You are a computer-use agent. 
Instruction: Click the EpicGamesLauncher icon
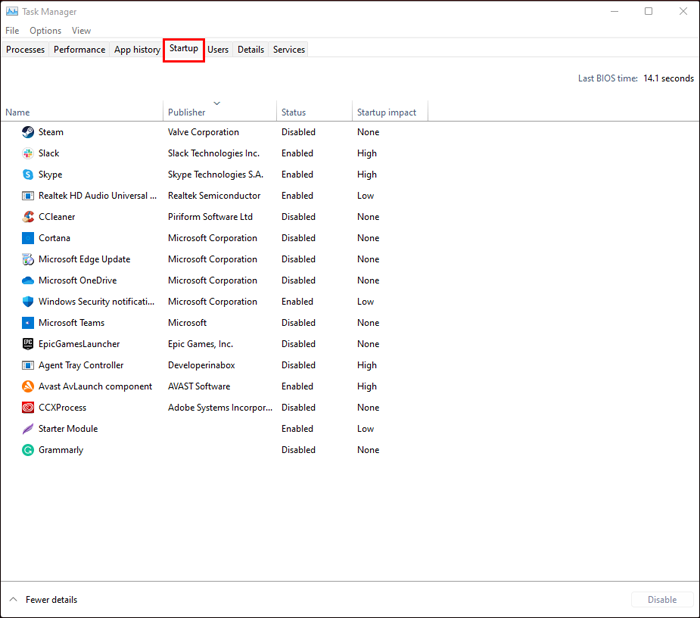click(28, 344)
